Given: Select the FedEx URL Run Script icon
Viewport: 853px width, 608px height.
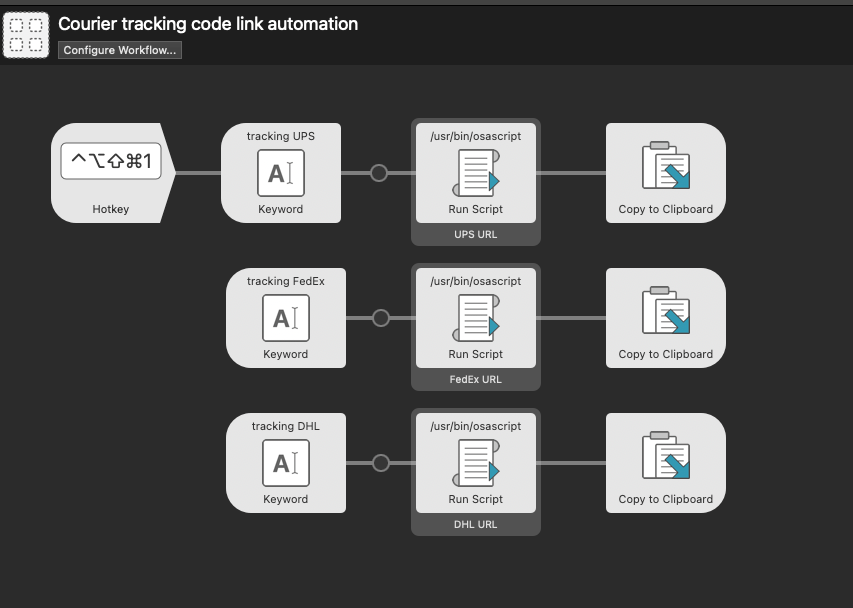Looking at the screenshot, I should [x=476, y=318].
